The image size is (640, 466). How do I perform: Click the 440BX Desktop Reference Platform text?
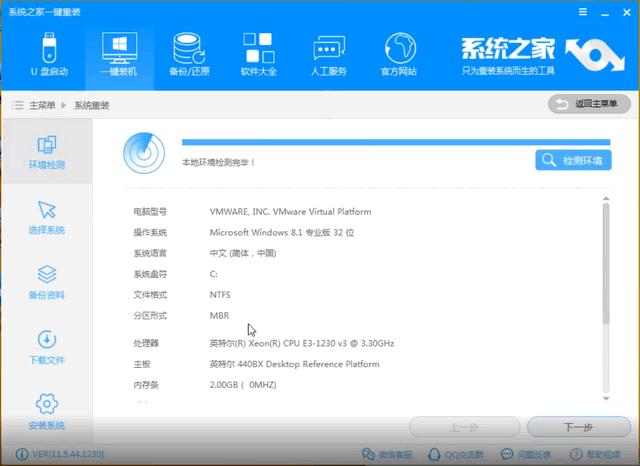294,364
